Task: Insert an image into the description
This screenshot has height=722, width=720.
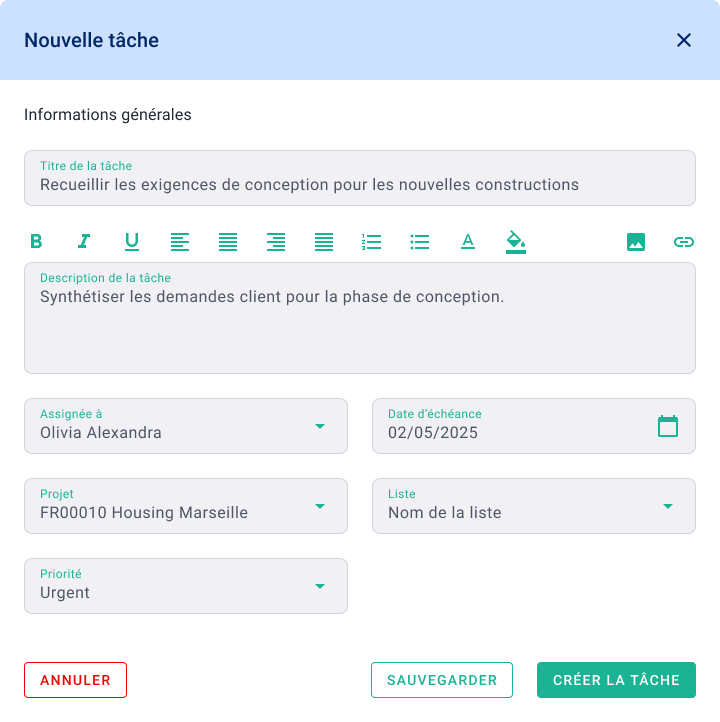Action: click(636, 241)
